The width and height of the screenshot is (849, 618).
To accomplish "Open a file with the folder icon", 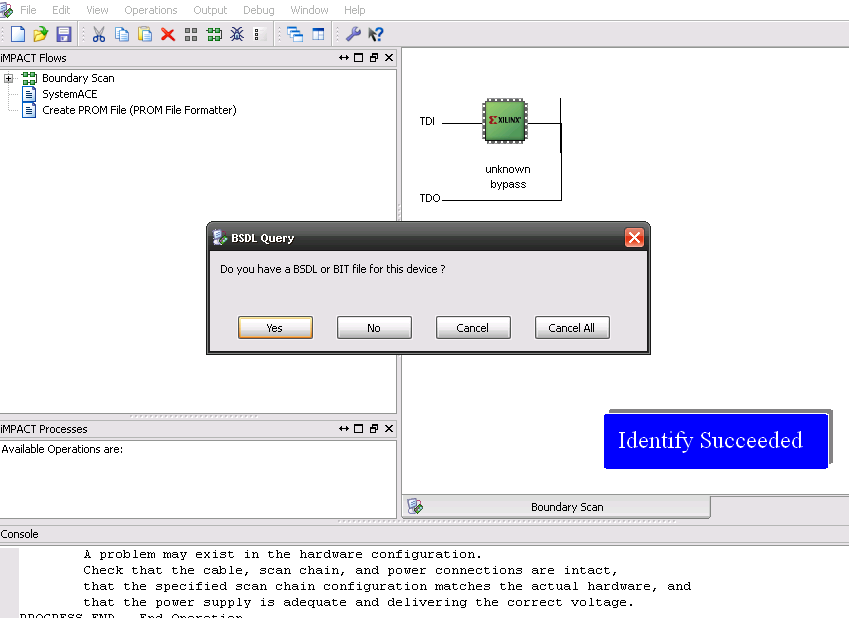I will pyautogui.click(x=41, y=34).
